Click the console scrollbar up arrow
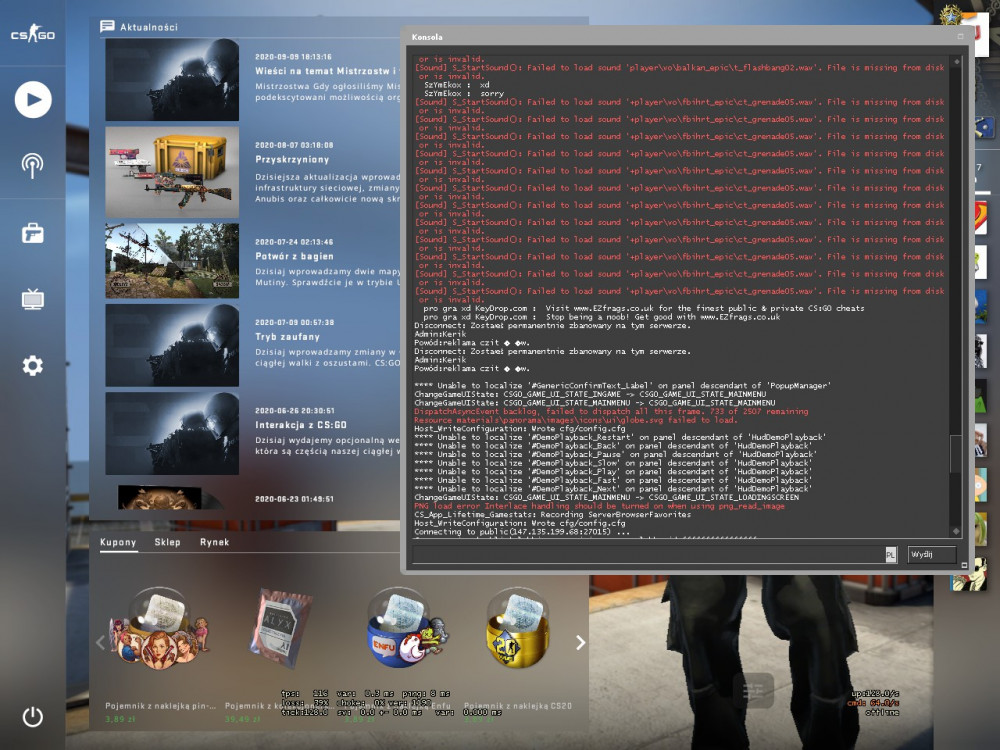 click(956, 62)
